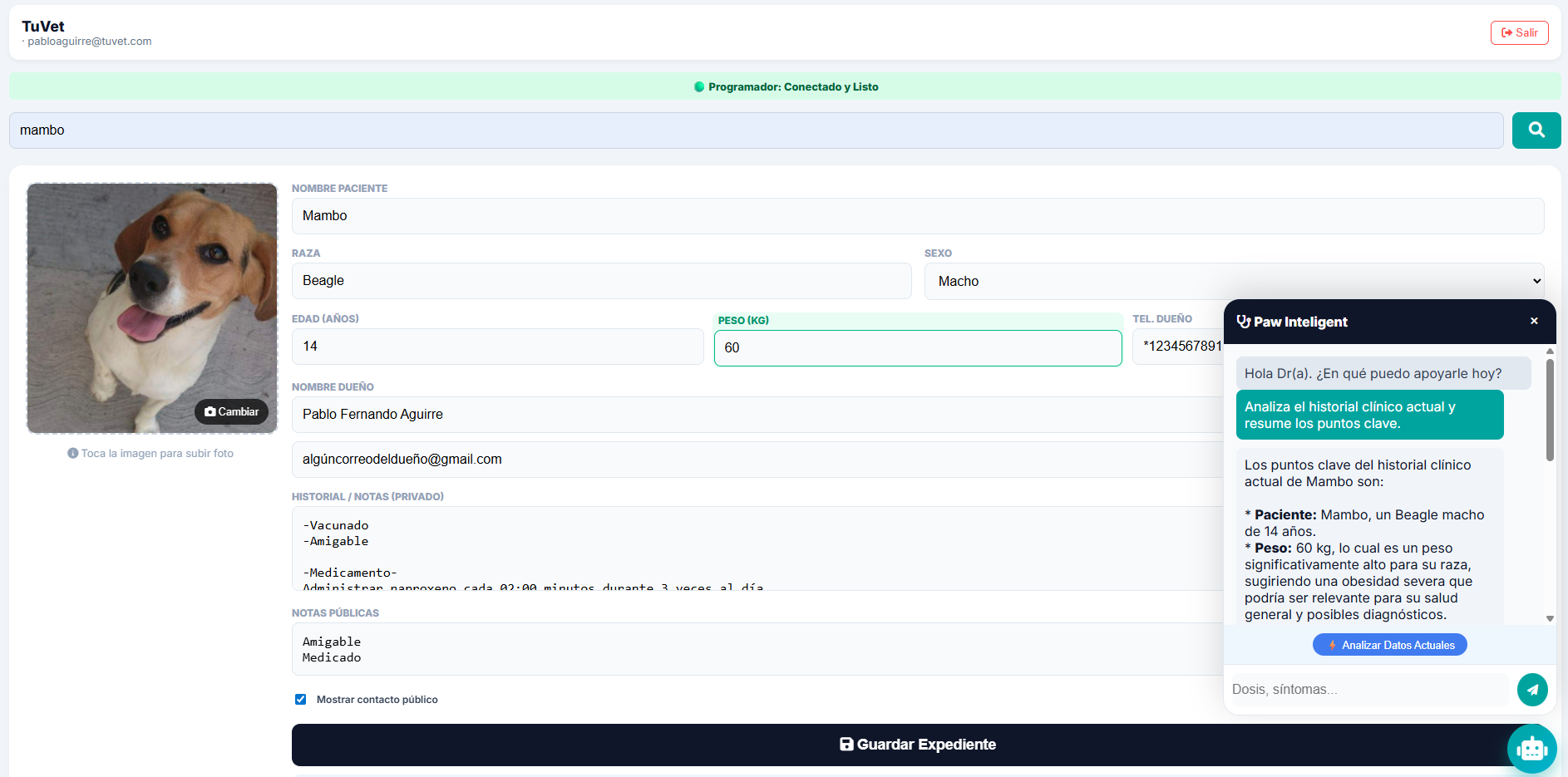Open the Sexo dropdown

1234,282
